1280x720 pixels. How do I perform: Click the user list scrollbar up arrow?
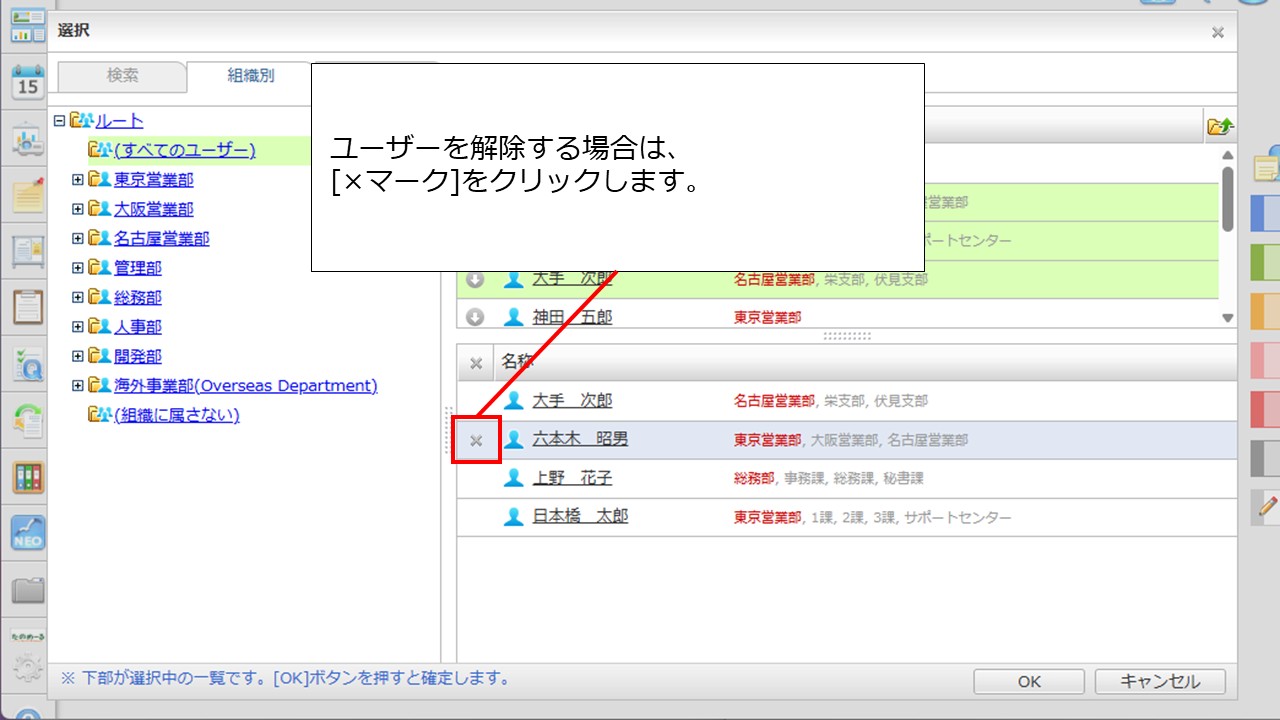[x=1228, y=154]
